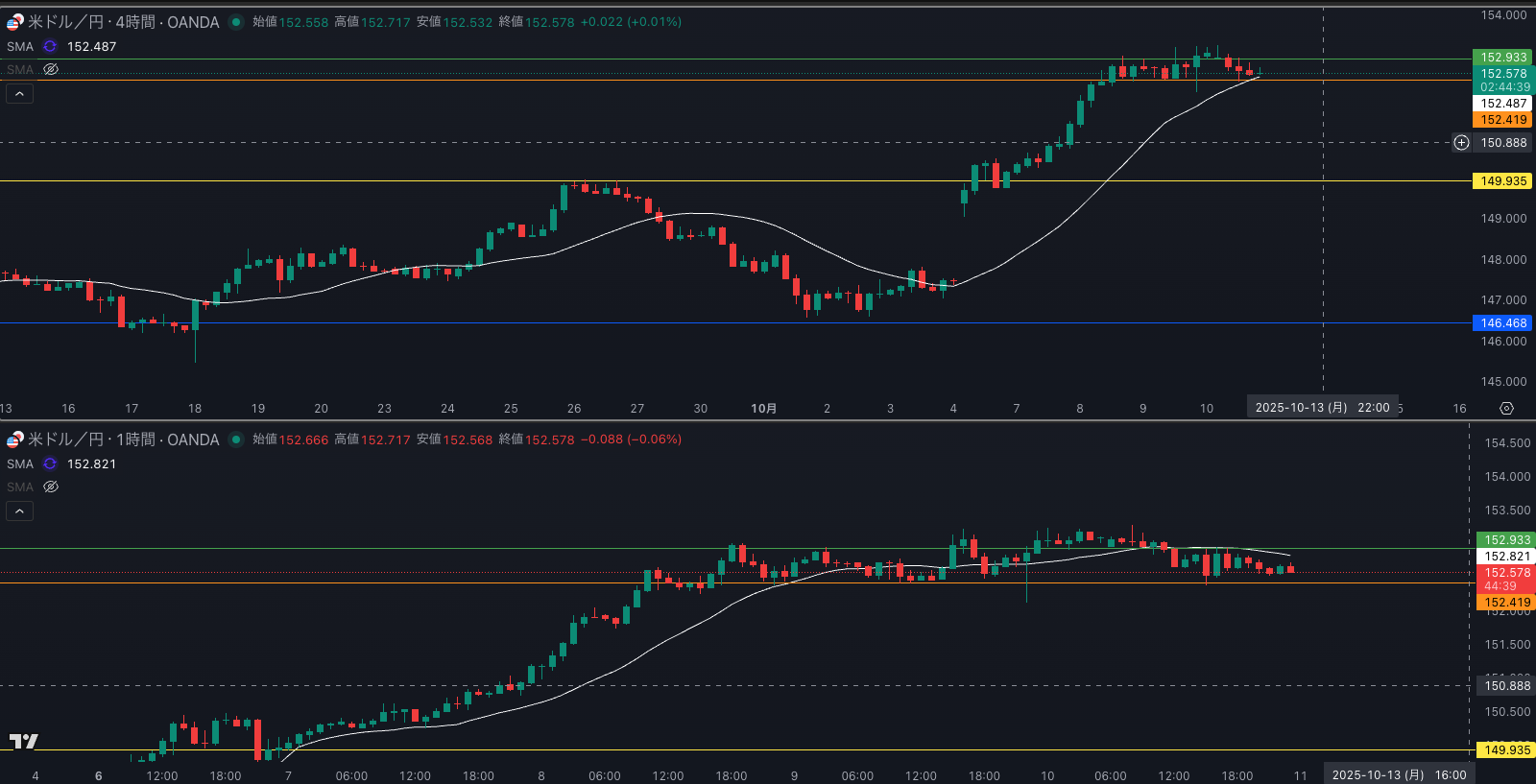
Task: Select the yellow 149.935 price label in upper chart
Action: tap(1502, 181)
